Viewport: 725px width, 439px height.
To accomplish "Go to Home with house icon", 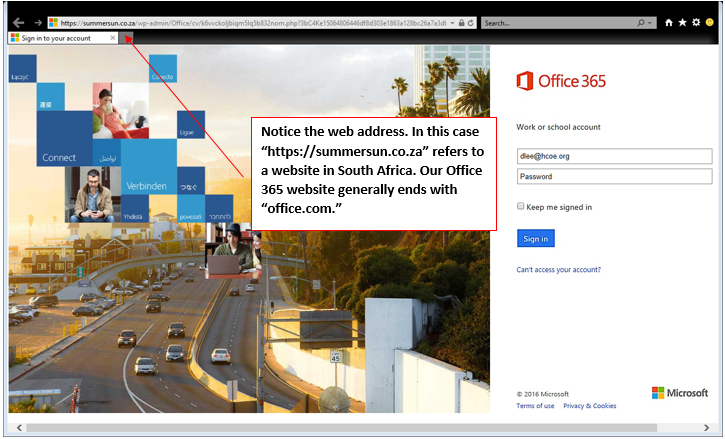I will click(x=669, y=23).
